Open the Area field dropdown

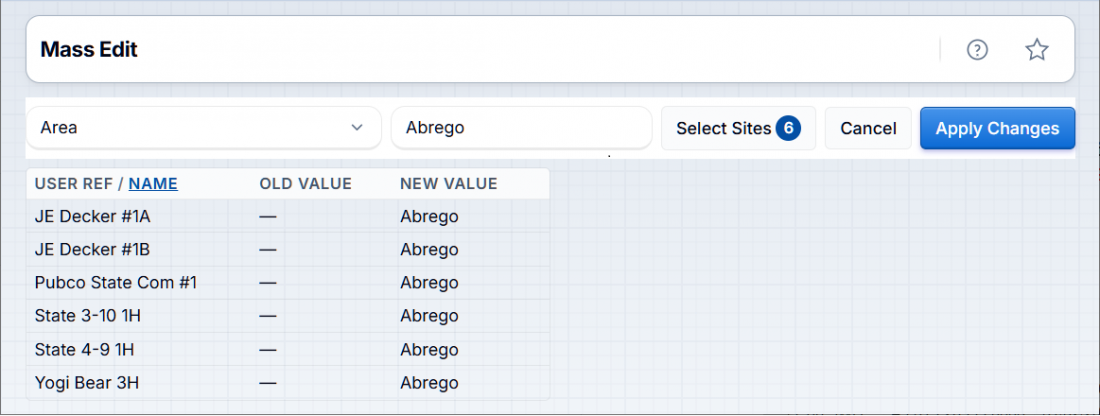tap(204, 128)
